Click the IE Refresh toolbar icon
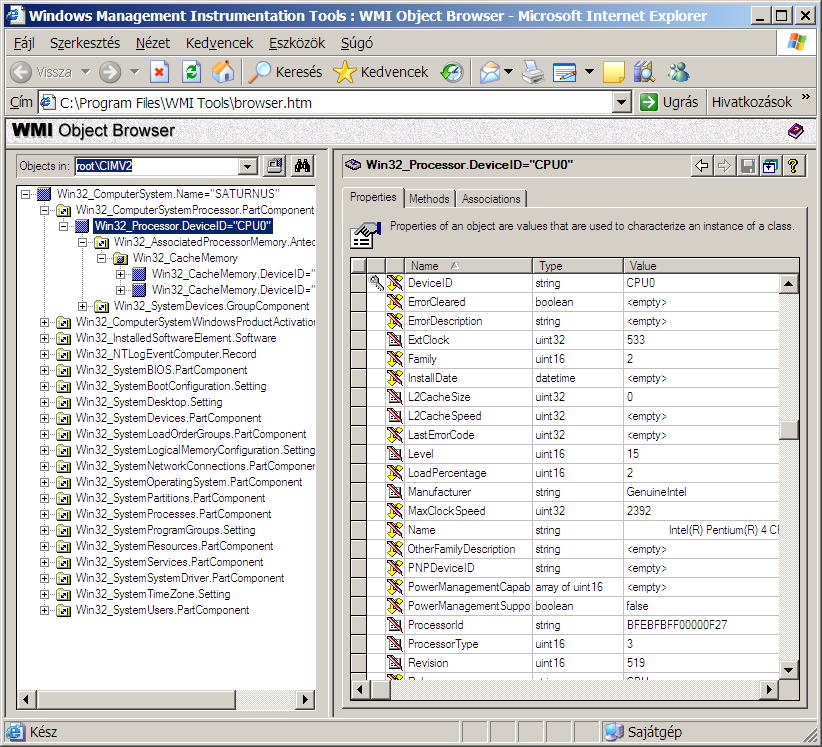 point(192,72)
